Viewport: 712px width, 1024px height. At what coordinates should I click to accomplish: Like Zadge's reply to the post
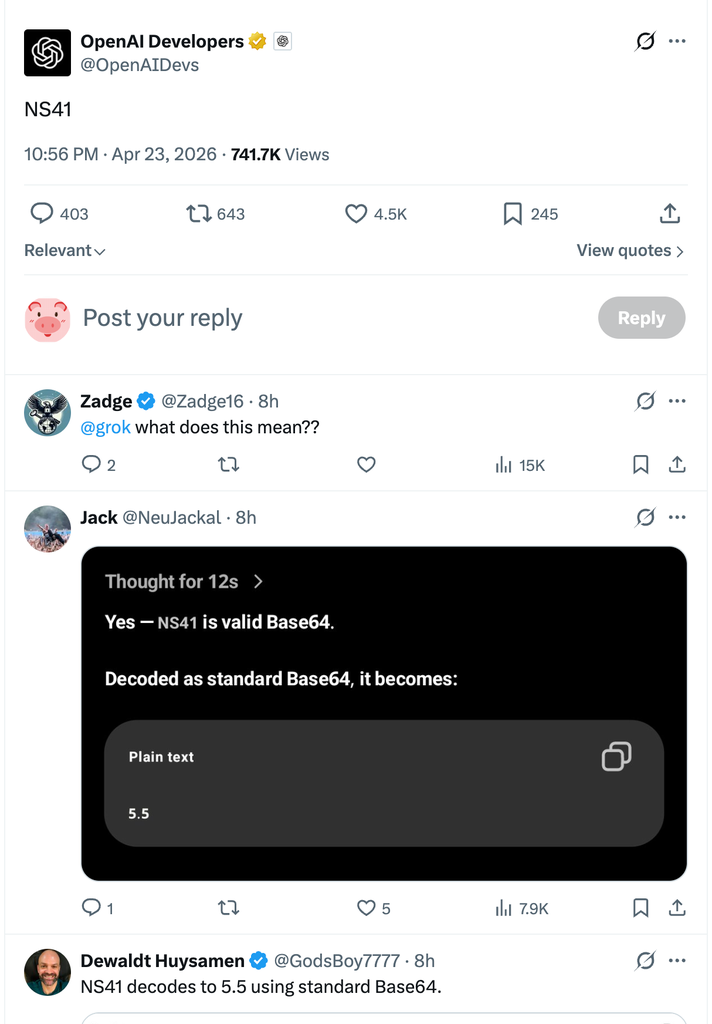click(x=366, y=464)
